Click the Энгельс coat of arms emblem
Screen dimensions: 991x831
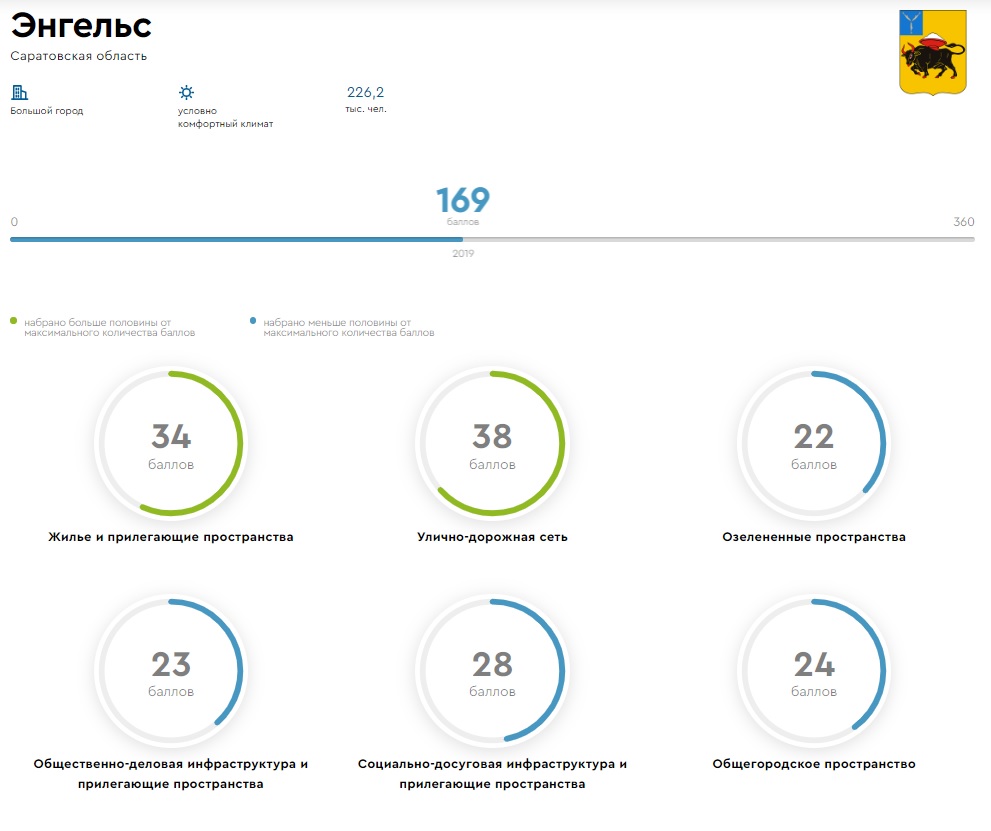tap(933, 52)
